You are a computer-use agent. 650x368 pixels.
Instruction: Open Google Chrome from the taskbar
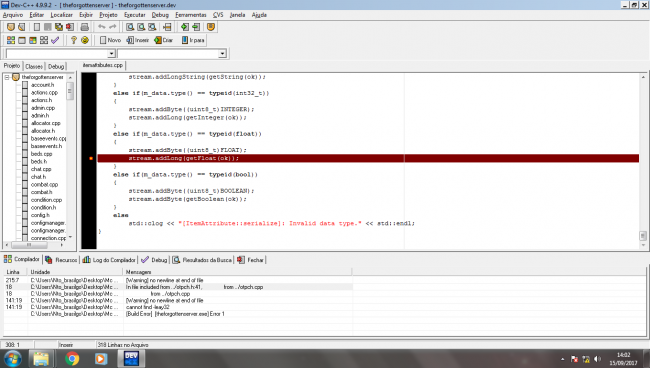[x=72, y=358]
